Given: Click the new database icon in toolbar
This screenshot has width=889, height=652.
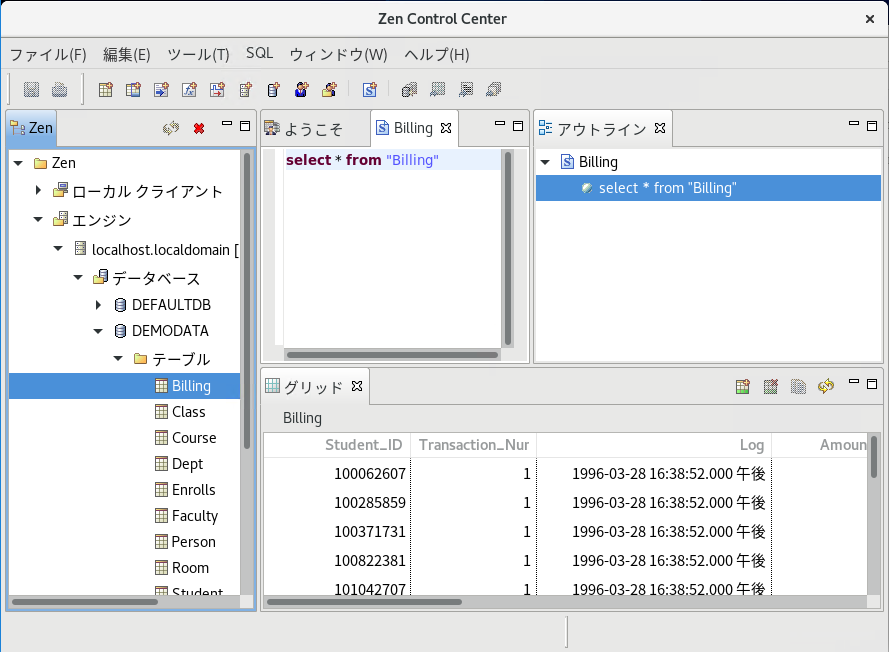Looking at the screenshot, I should click(x=273, y=90).
